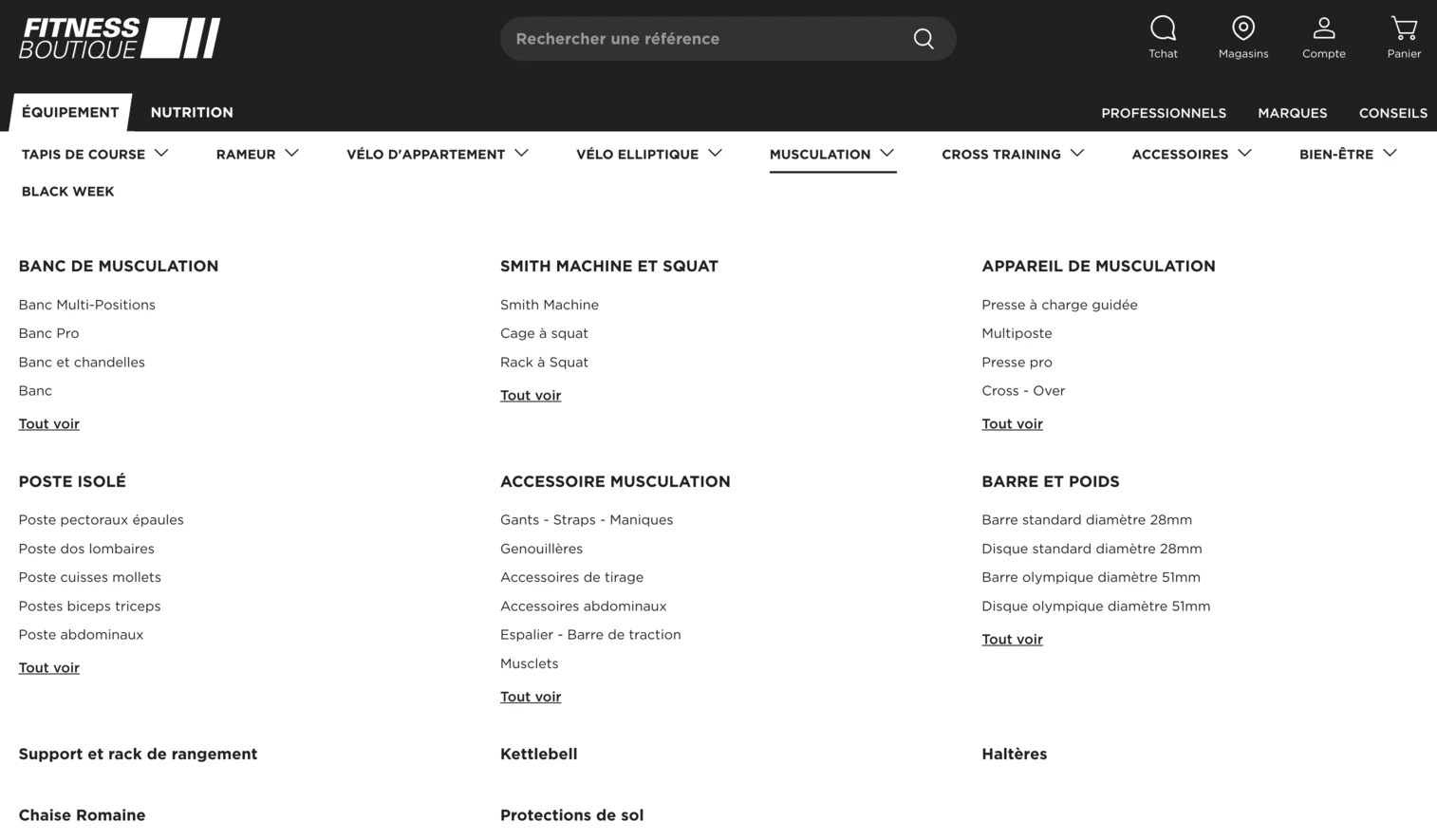Open the Kettlebell category link
The image size is (1437, 840).
pyautogui.click(x=538, y=754)
